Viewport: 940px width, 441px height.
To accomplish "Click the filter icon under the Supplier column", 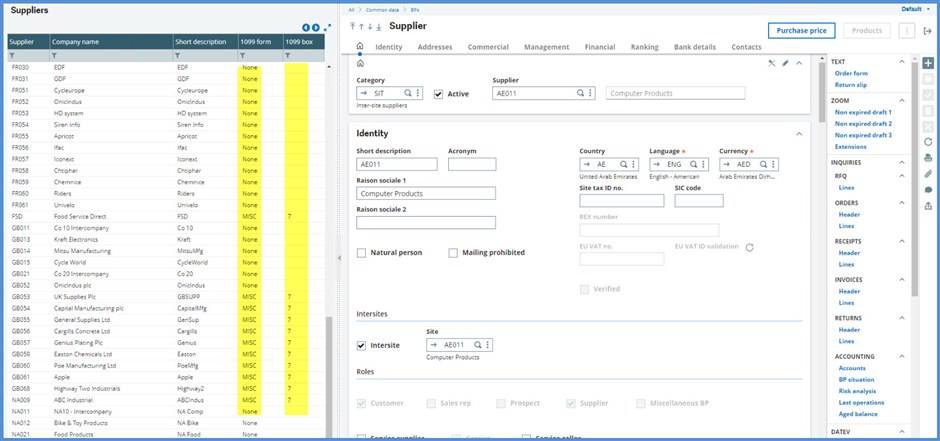I will tap(13, 56).
